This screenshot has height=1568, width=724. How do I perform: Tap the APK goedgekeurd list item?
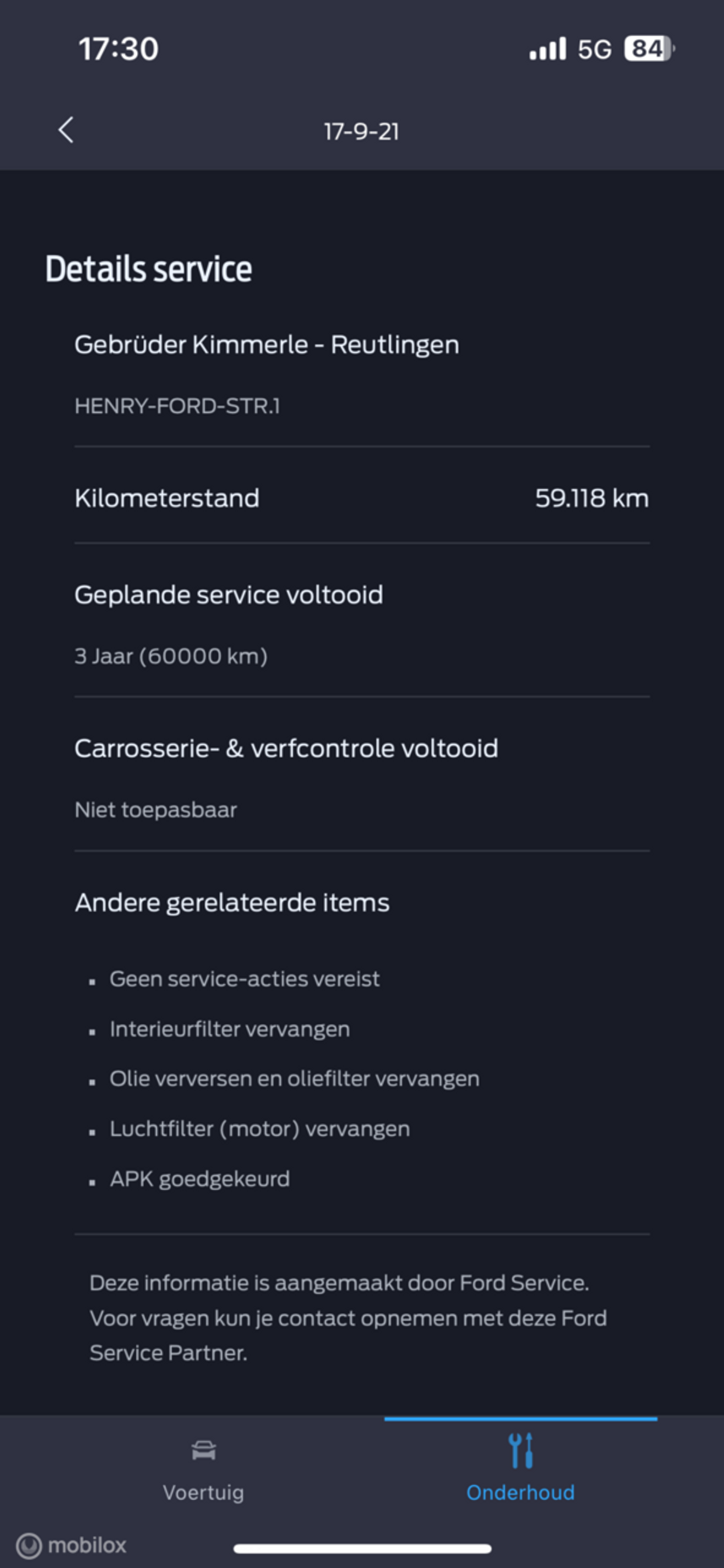point(200,1179)
